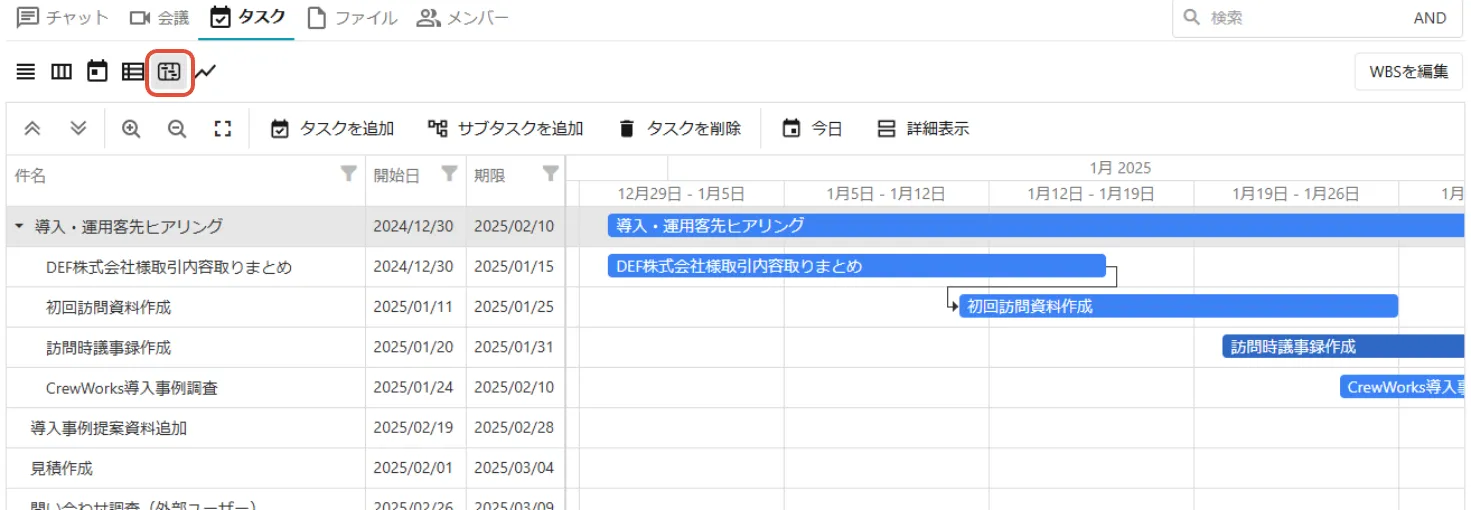Open the 会議 tab

coord(160,18)
